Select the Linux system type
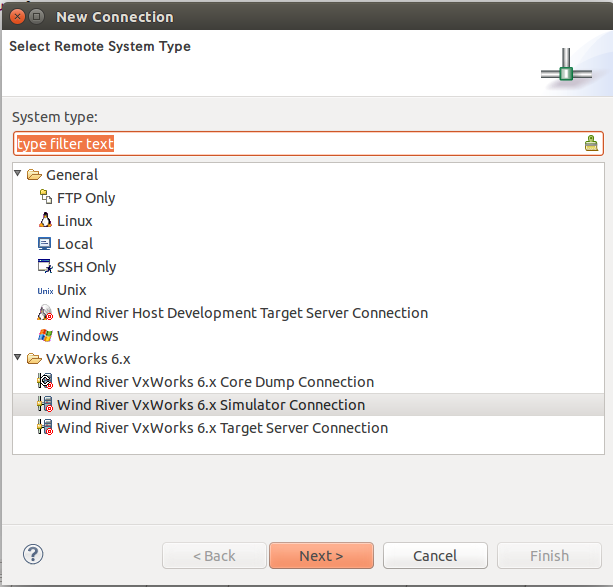This screenshot has width=613, height=587. pos(75,221)
